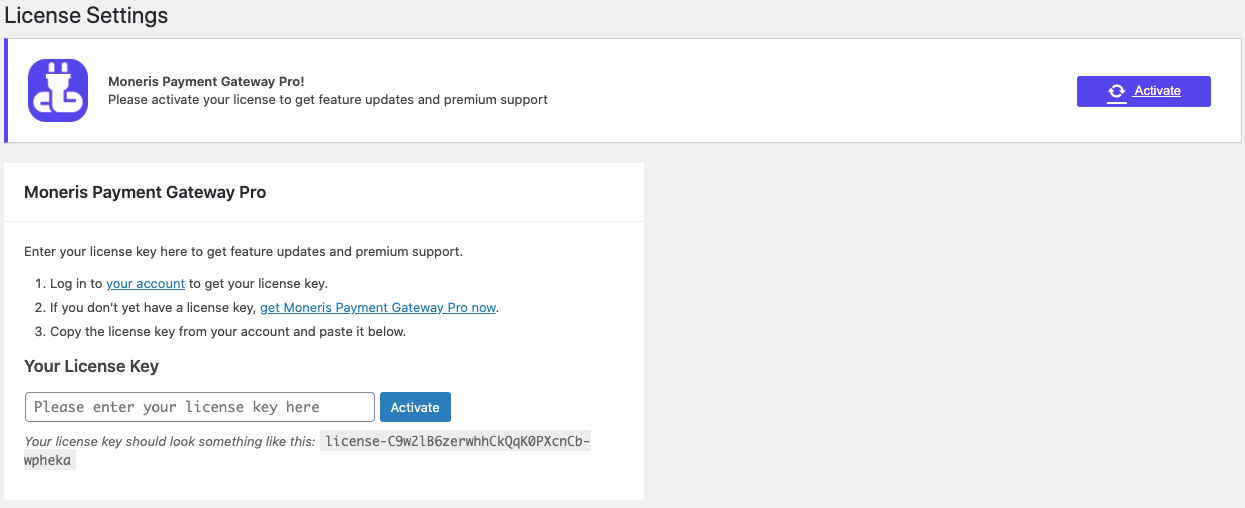The width and height of the screenshot is (1245, 508).
Task: Click "Enter your license key here" description line
Action: pos(243,251)
